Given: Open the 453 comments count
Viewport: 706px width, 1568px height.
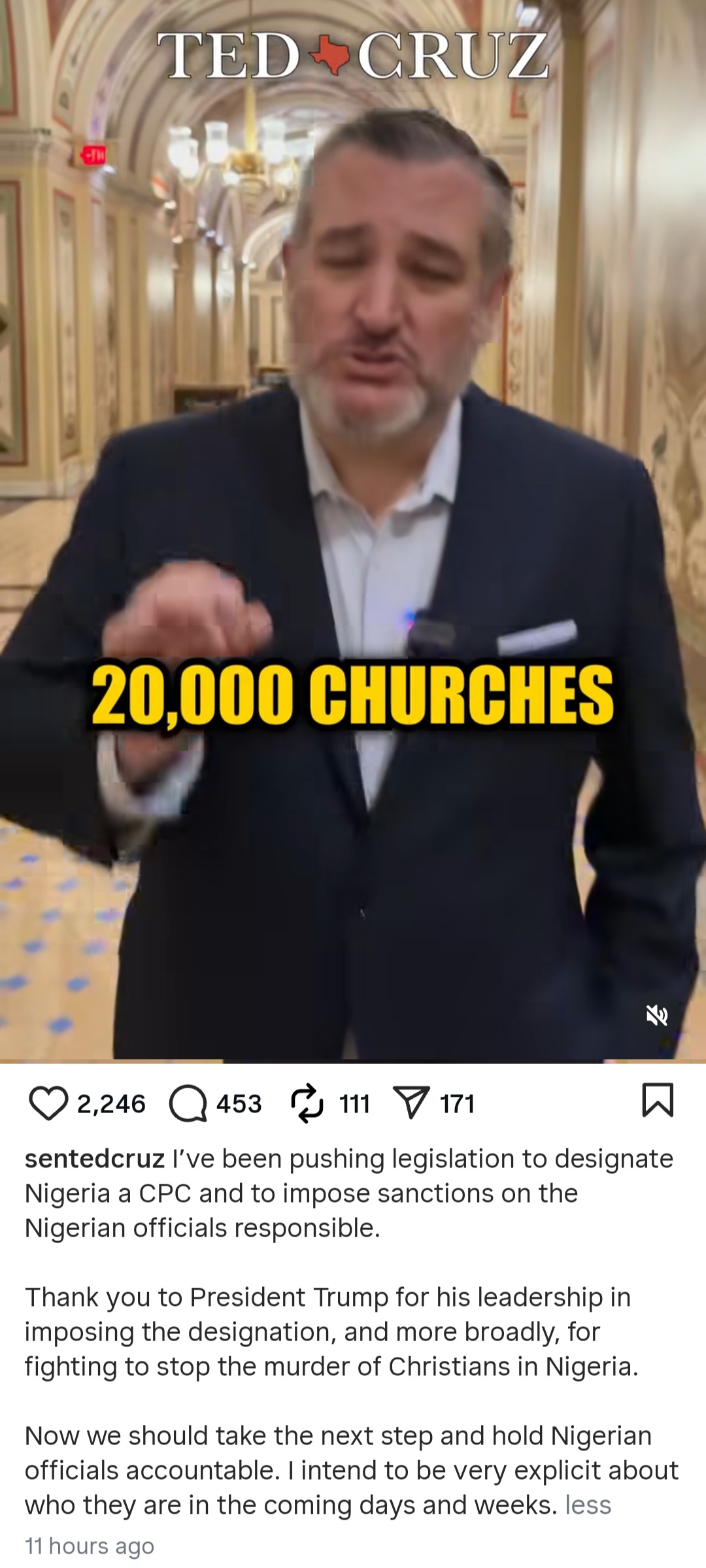Looking at the screenshot, I should point(239,1104).
